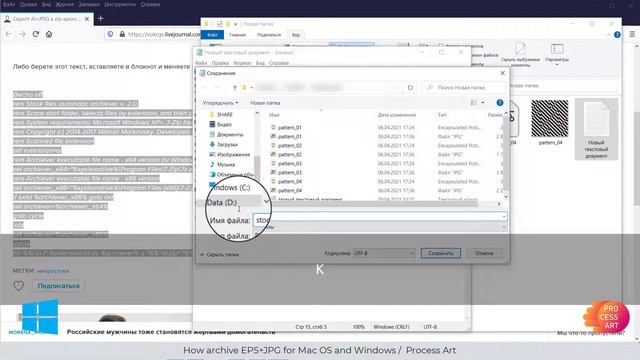Open the Упорядочить dropdown
The height and width of the screenshot is (360, 640).
point(220,103)
